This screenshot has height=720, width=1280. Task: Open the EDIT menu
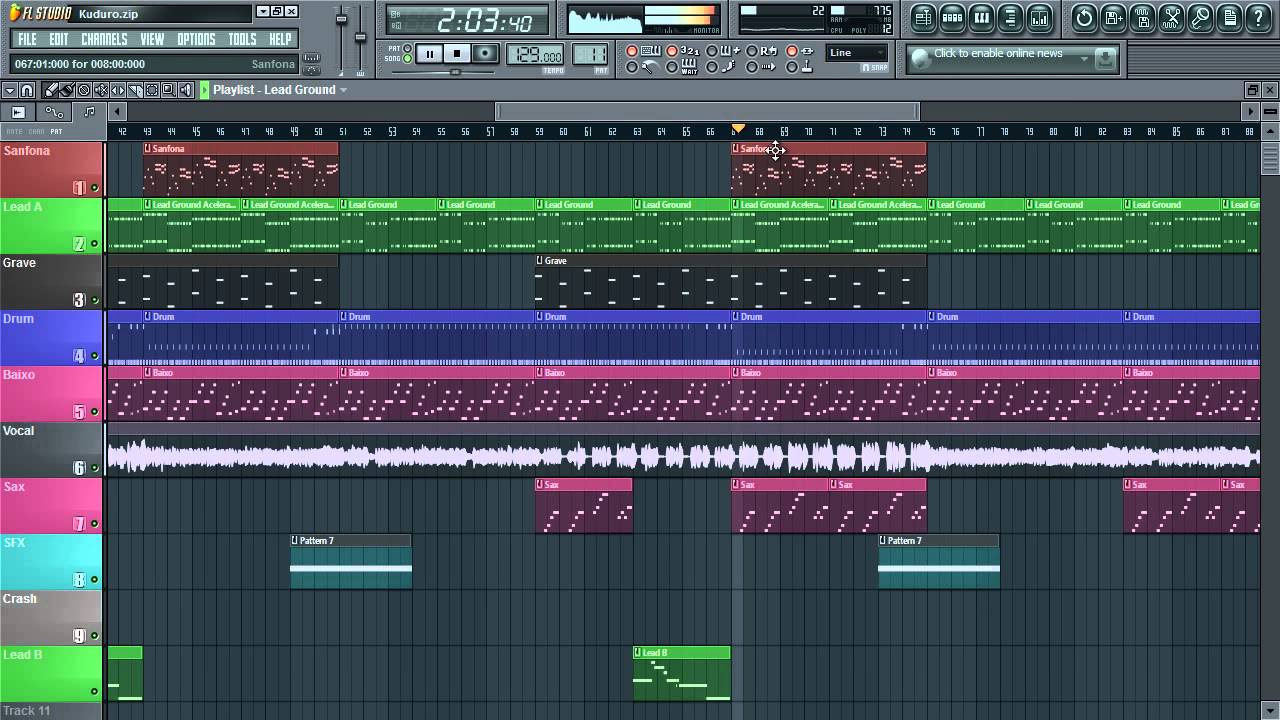click(59, 39)
